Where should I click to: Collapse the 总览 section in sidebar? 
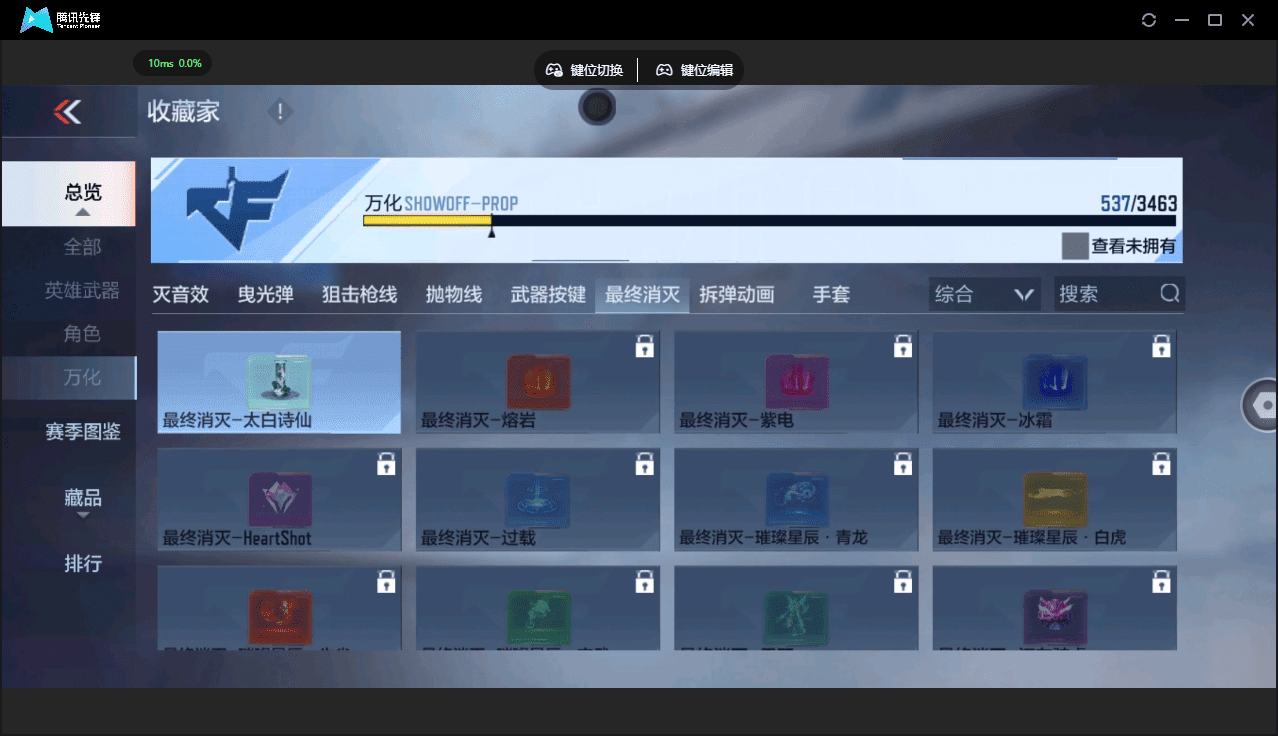[82, 193]
